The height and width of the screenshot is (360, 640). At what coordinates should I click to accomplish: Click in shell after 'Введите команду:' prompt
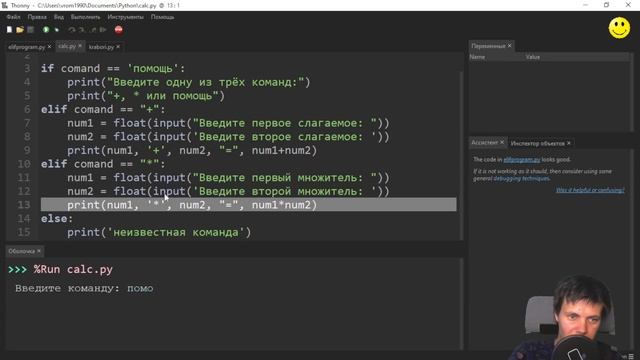[140, 289]
